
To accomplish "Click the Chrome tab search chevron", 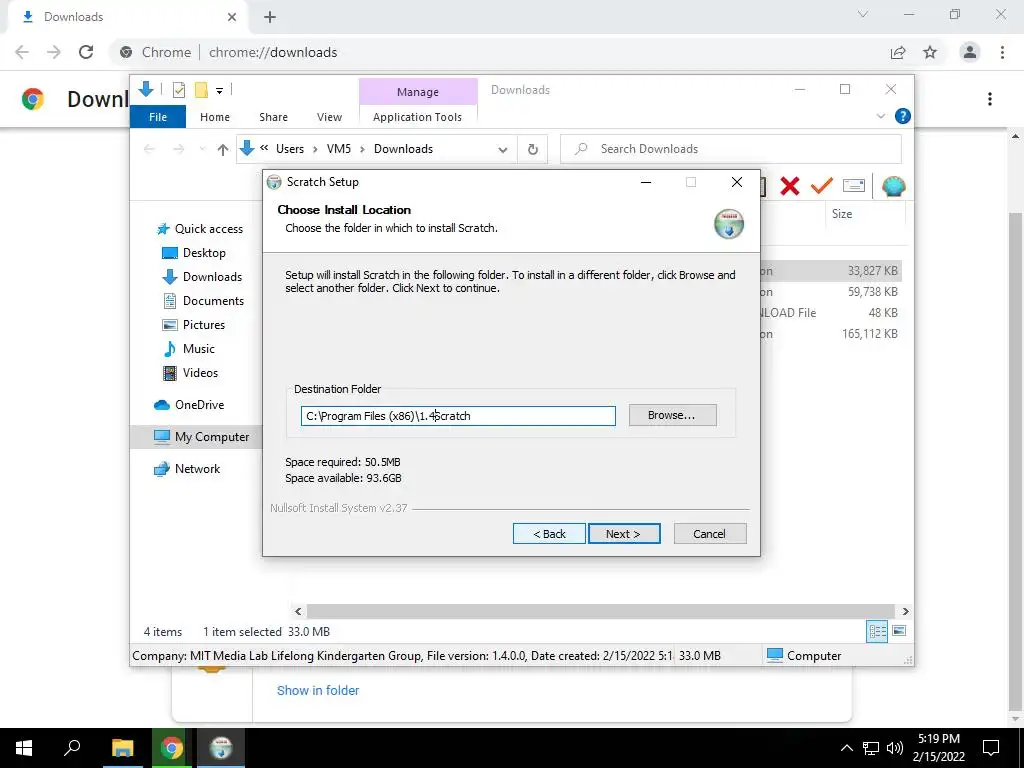I will tap(863, 14).
